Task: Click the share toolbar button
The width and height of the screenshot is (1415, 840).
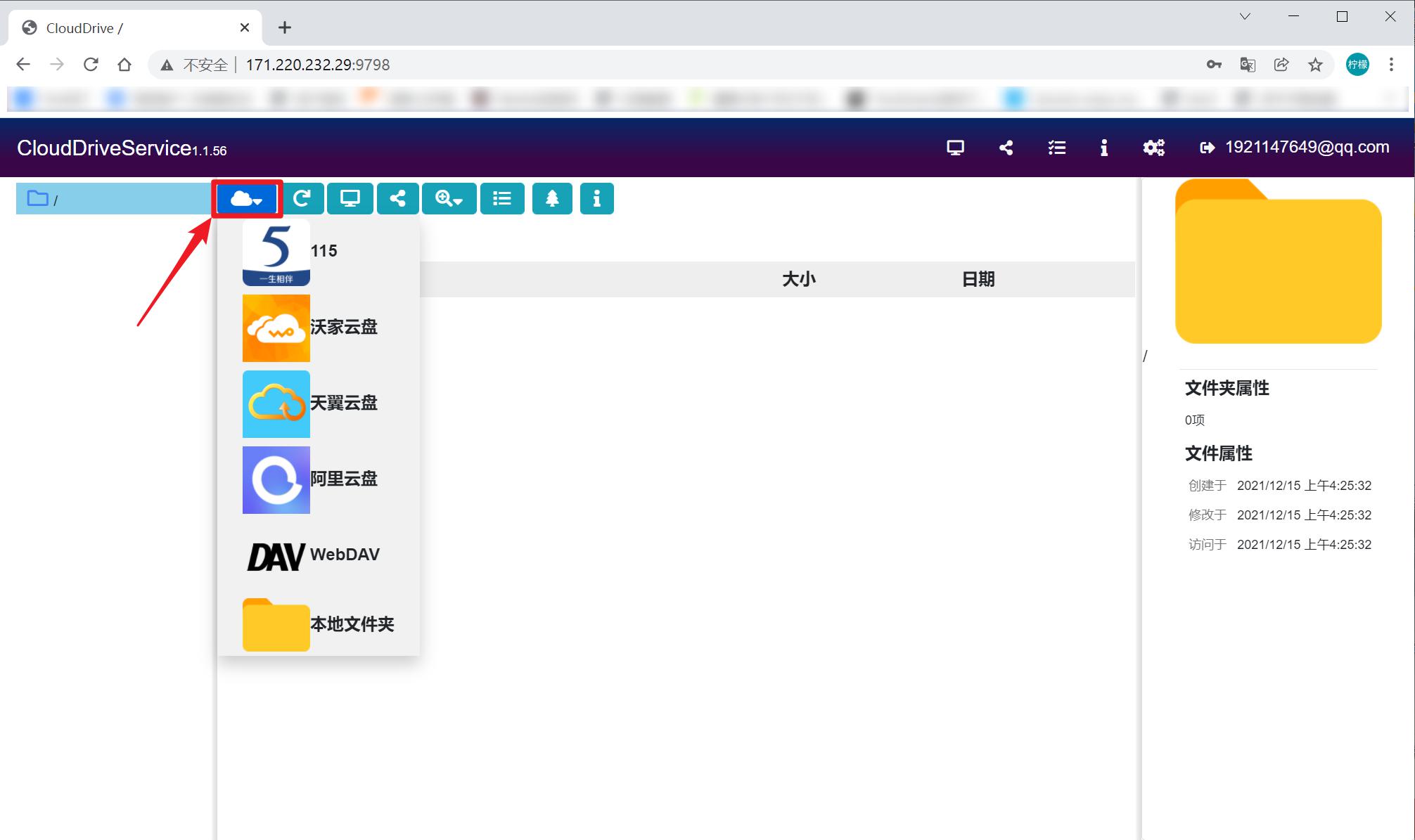Action: pyautogui.click(x=398, y=199)
